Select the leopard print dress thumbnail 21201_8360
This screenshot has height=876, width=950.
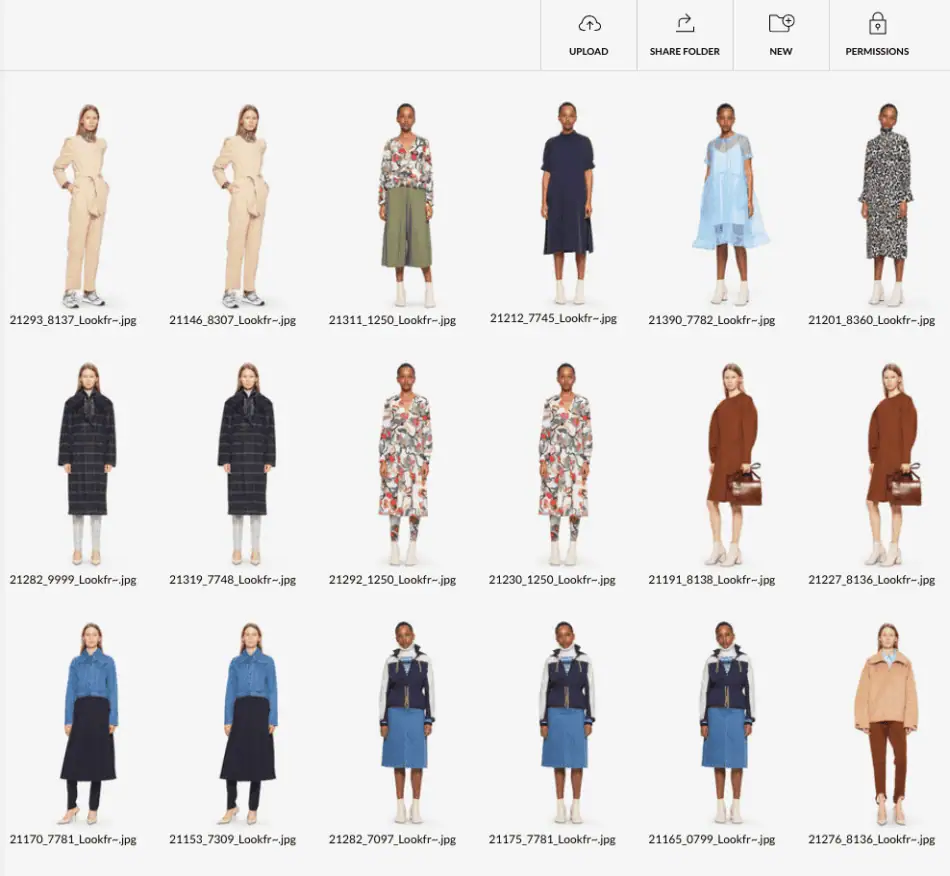pyautogui.click(x=886, y=204)
